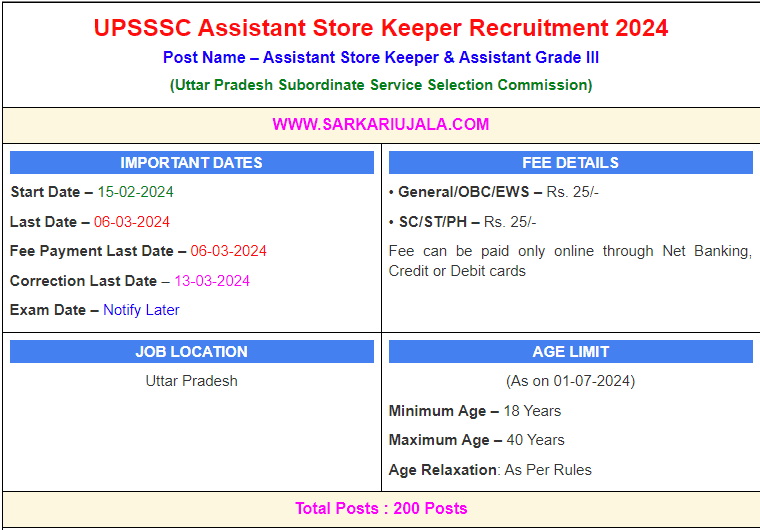Click the JOB LOCATION header
Viewport: 760px width, 530px height.
191,352
